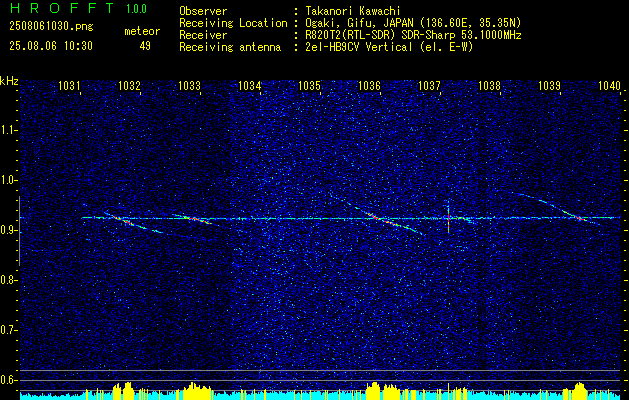
Task: Click the gray vertical range bar on left axis
Action: [19, 231]
